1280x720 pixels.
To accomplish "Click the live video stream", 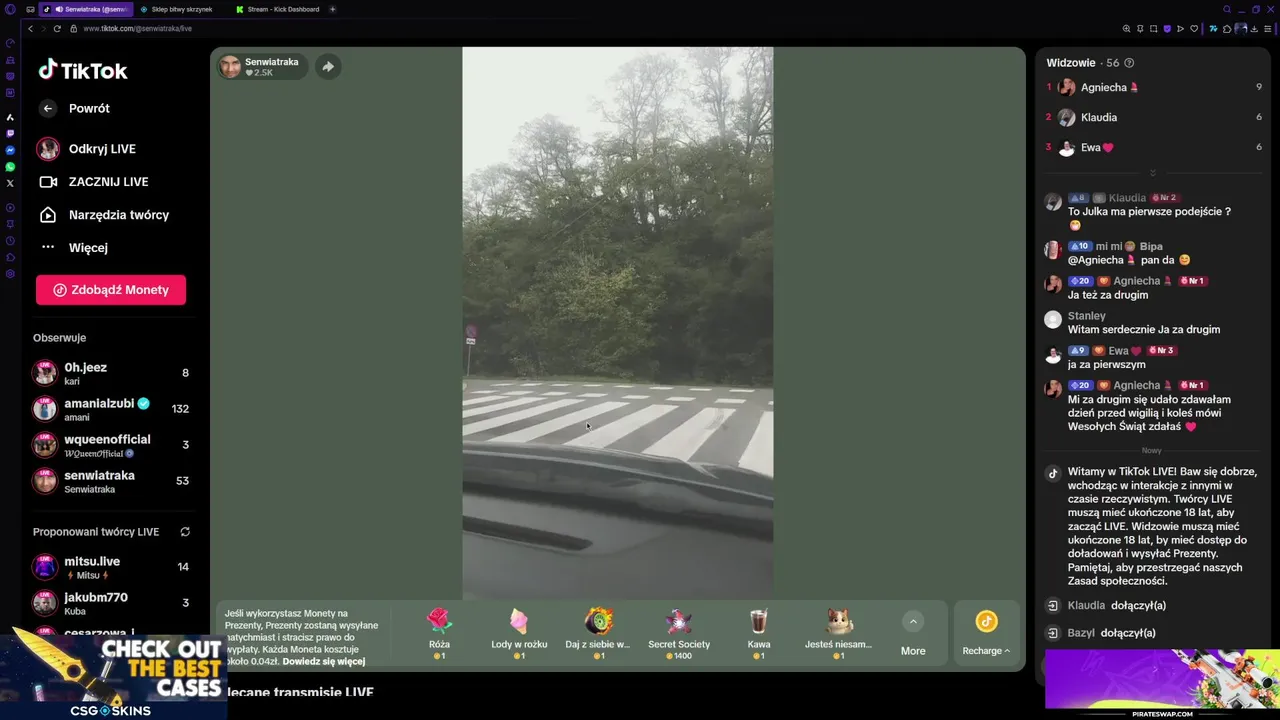I will tap(617, 322).
